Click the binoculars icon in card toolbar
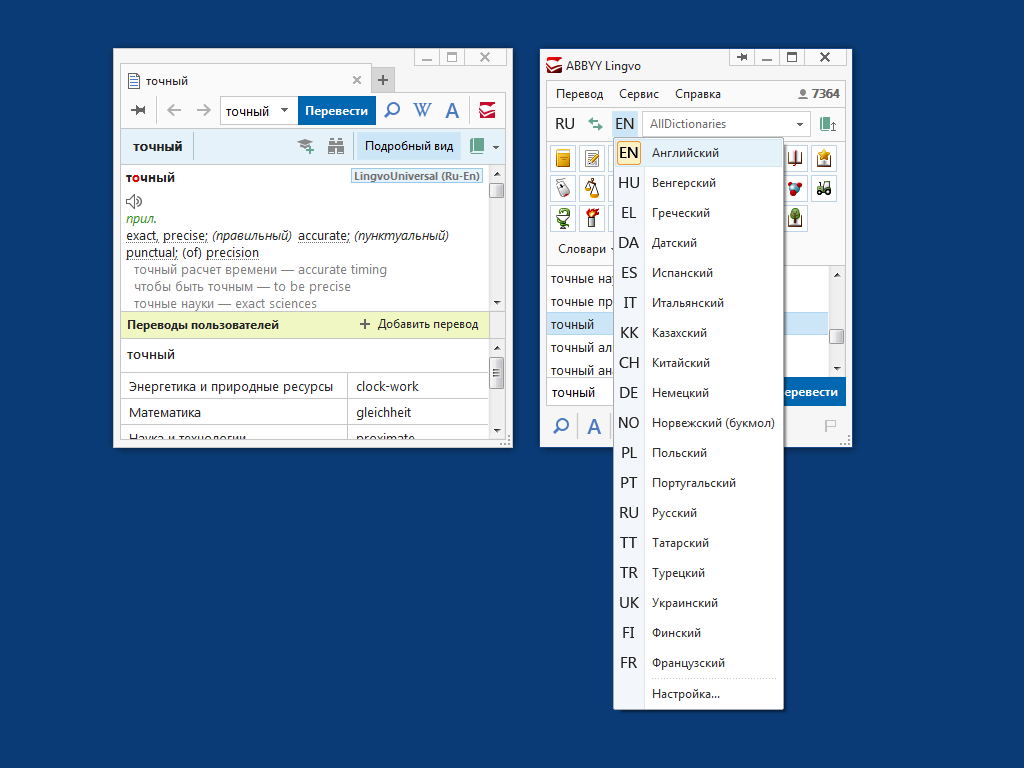This screenshot has width=1024, height=768. [x=335, y=146]
